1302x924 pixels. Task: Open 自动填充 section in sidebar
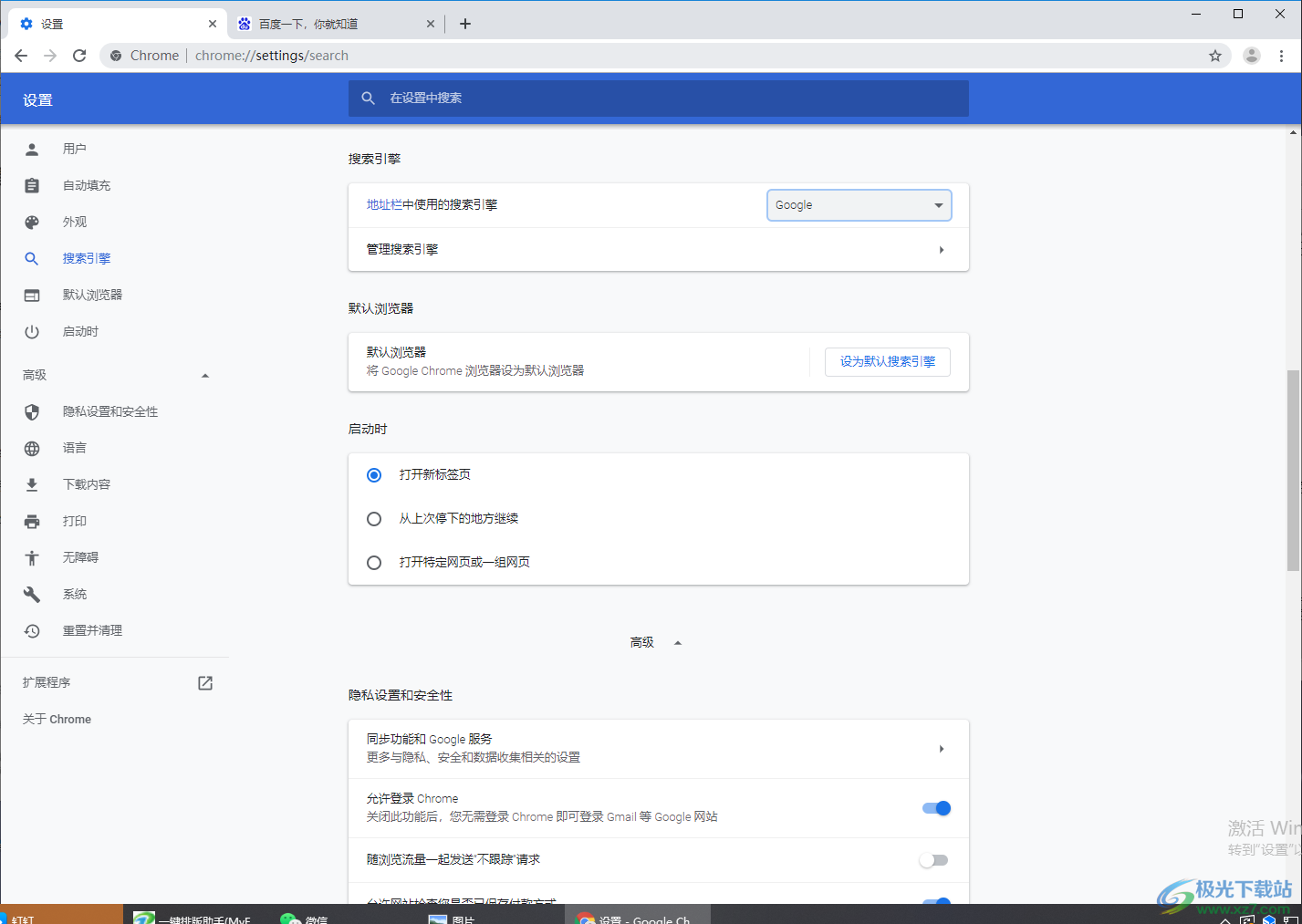pyautogui.click(x=87, y=185)
